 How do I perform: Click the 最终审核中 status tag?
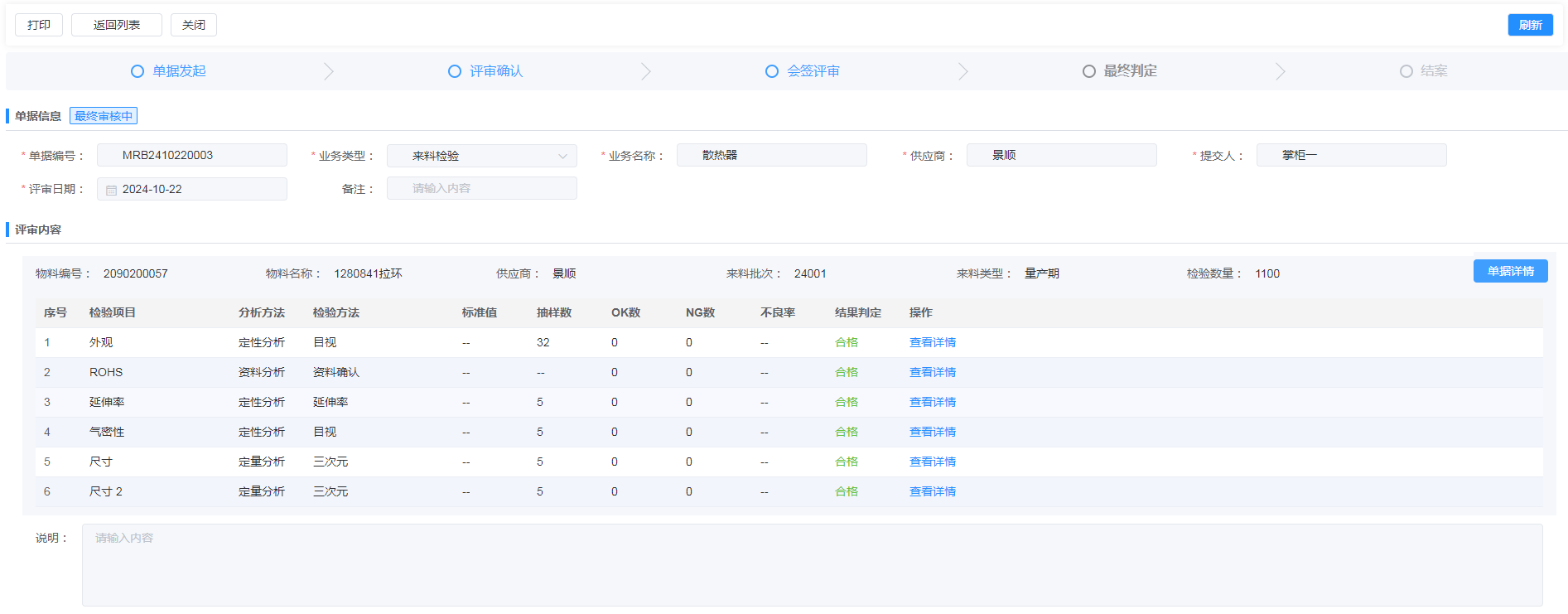104,116
